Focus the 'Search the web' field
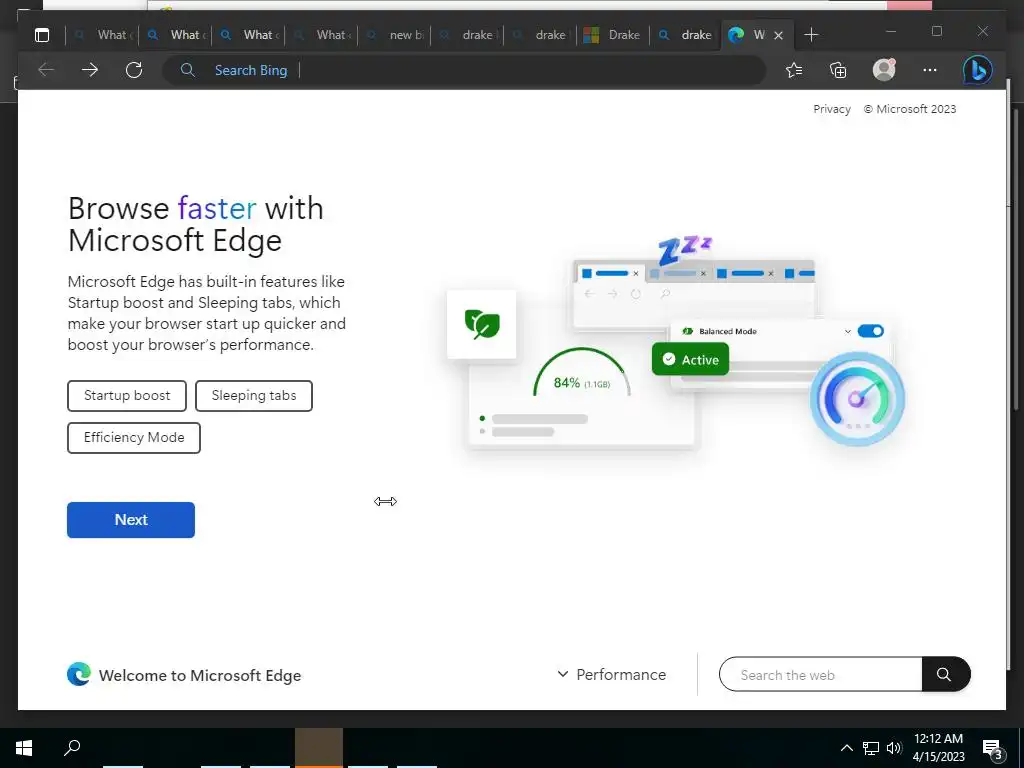This screenshot has width=1024, height=768. [x=820, y=674]
